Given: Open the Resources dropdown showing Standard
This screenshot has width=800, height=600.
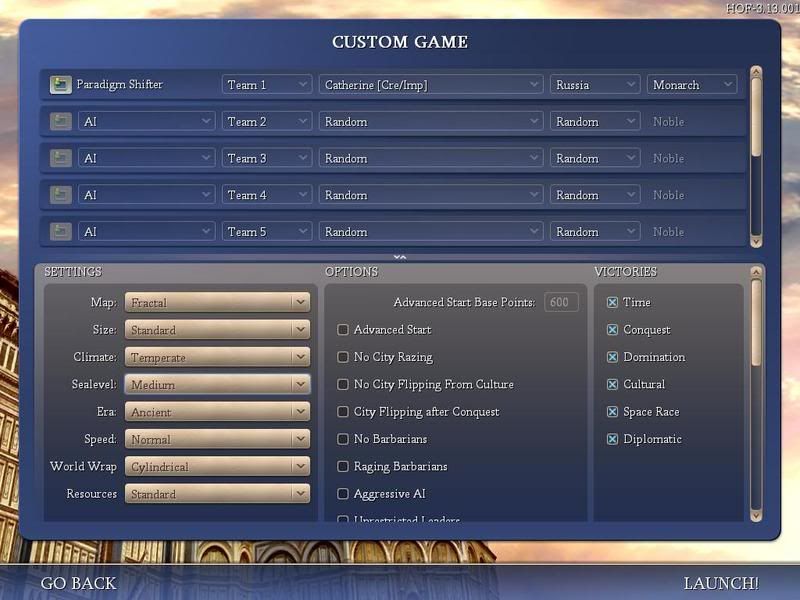Looking at the screenshot, I should [217, 494].
